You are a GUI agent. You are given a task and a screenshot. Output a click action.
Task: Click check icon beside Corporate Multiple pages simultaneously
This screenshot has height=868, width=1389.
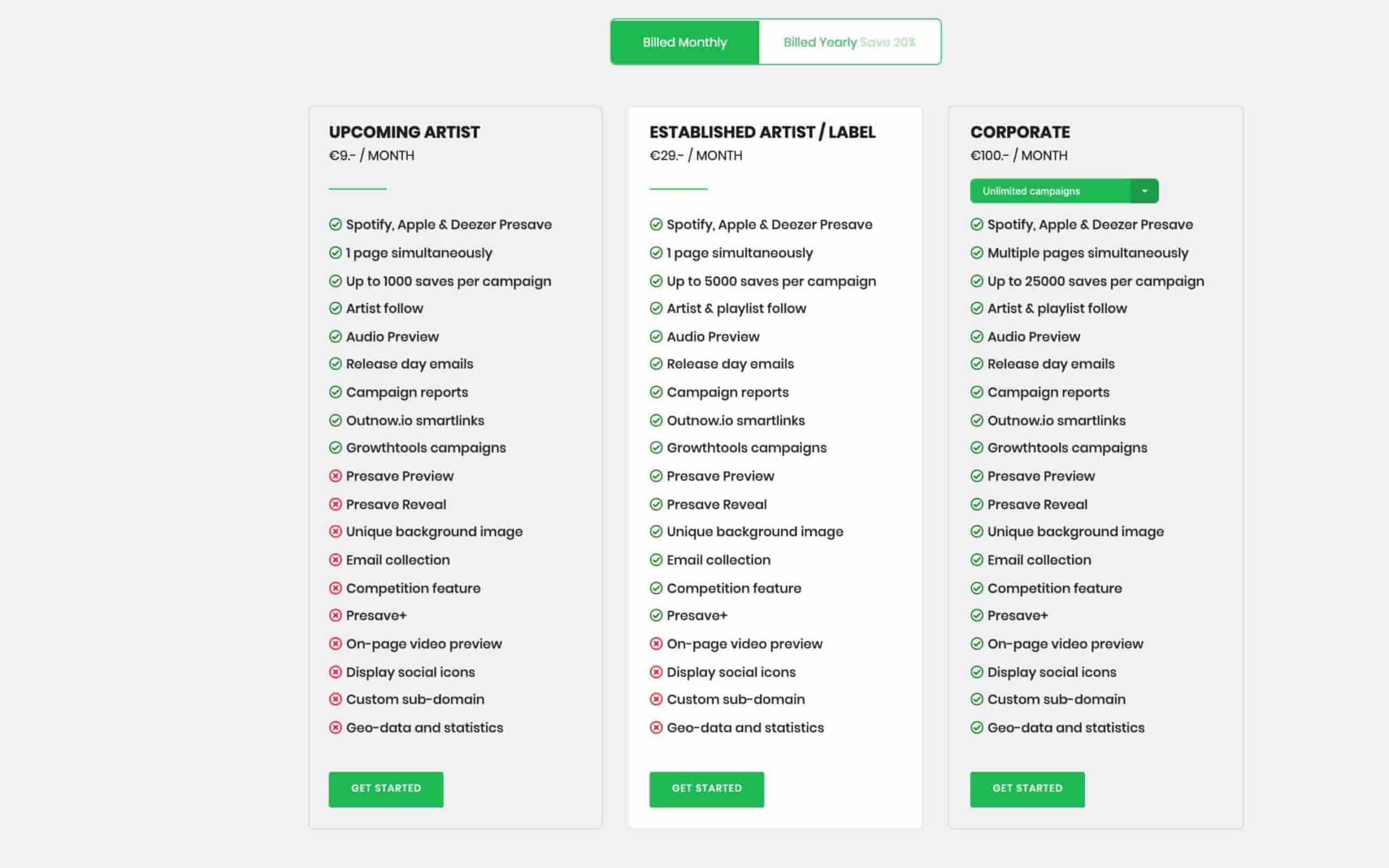click(976, 253)
